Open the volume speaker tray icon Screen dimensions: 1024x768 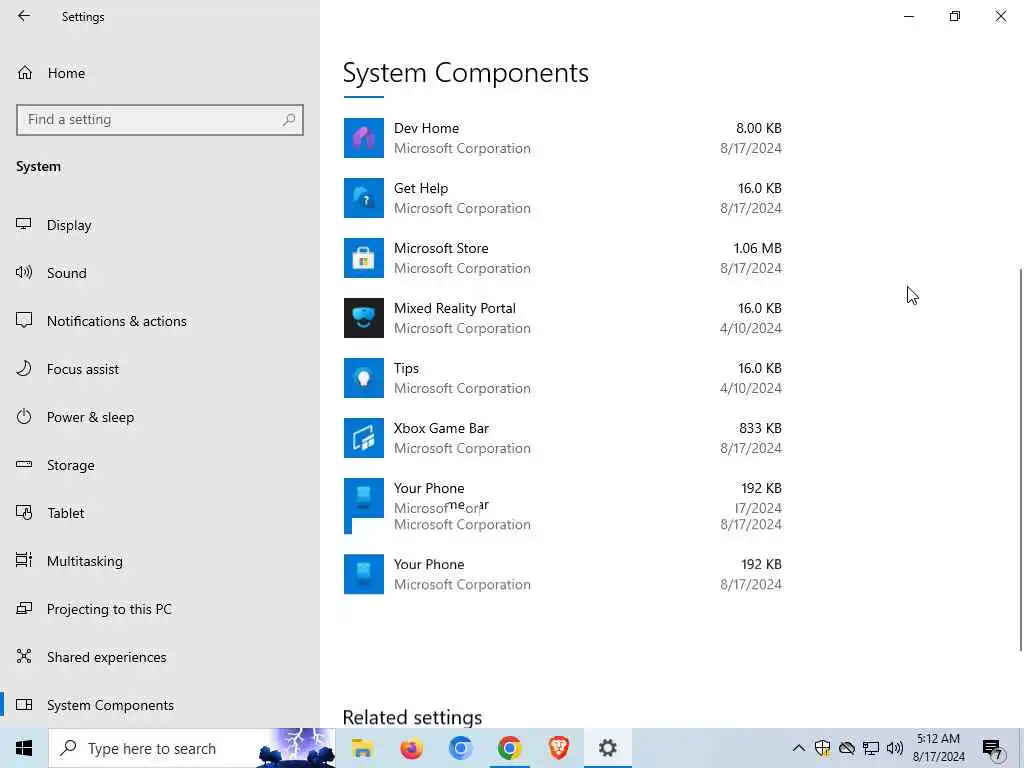(895, 748)
